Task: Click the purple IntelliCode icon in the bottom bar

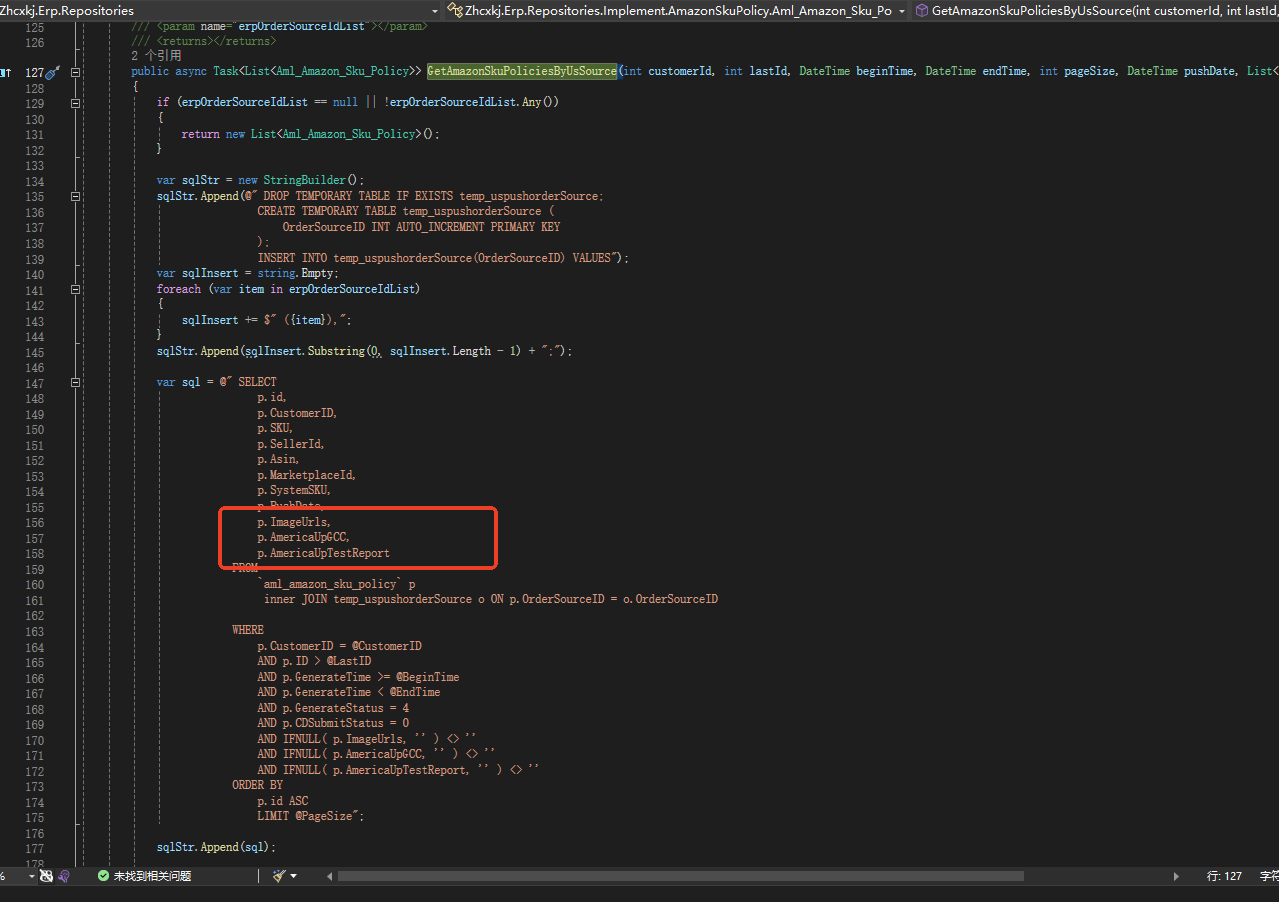Action: coord(64,876)
